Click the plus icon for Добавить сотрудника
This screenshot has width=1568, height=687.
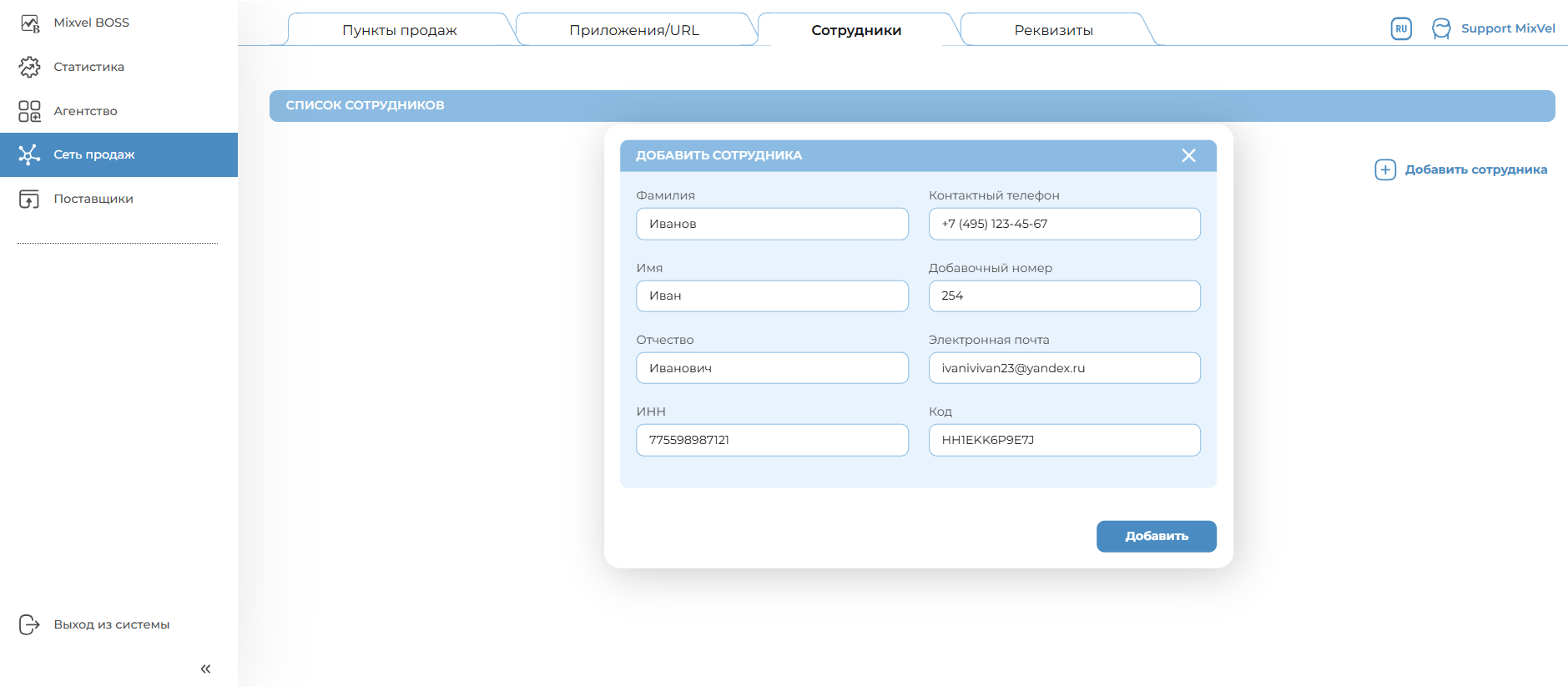pos(1384,169)
